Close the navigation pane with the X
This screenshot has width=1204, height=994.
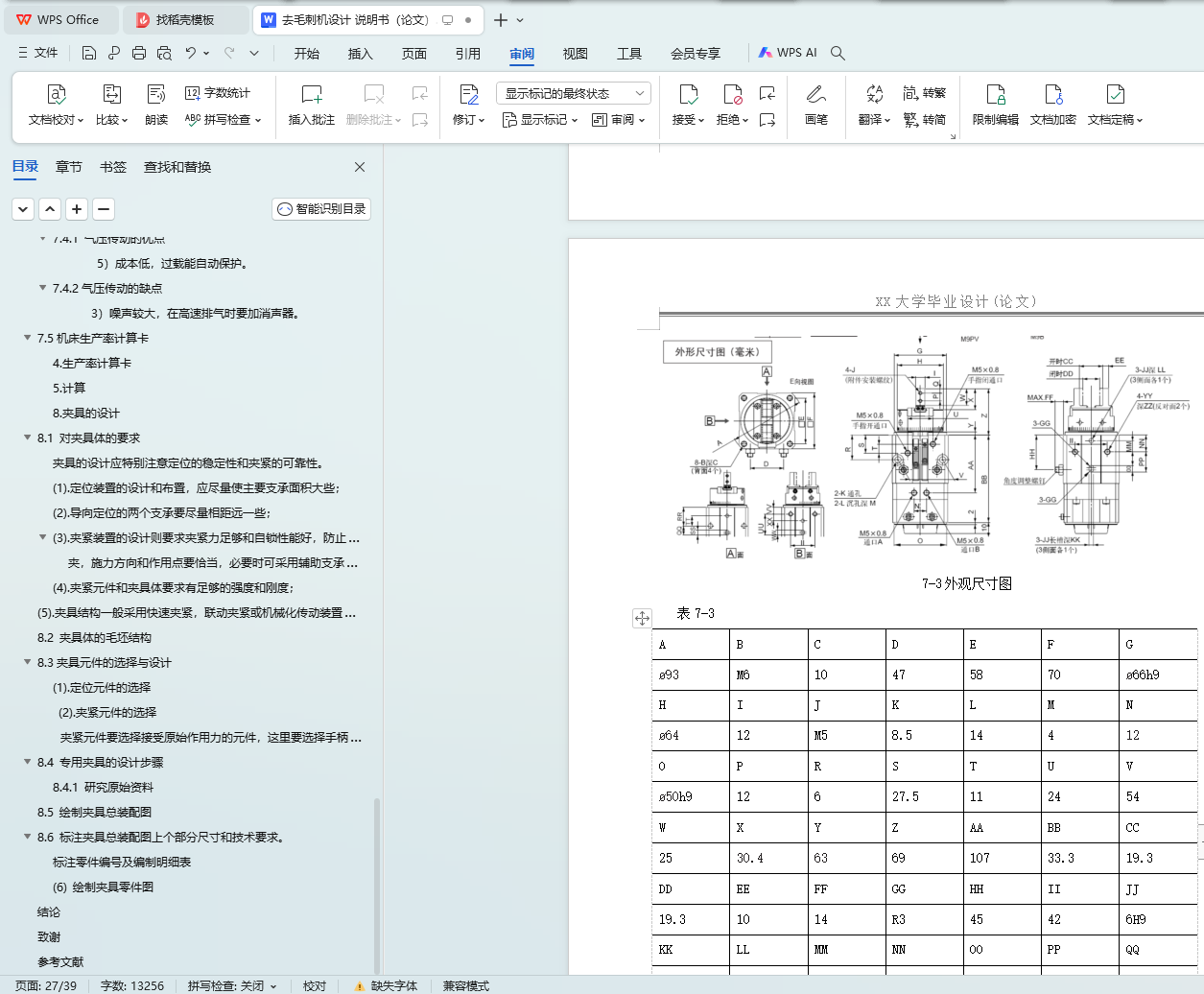coord(360,167)
